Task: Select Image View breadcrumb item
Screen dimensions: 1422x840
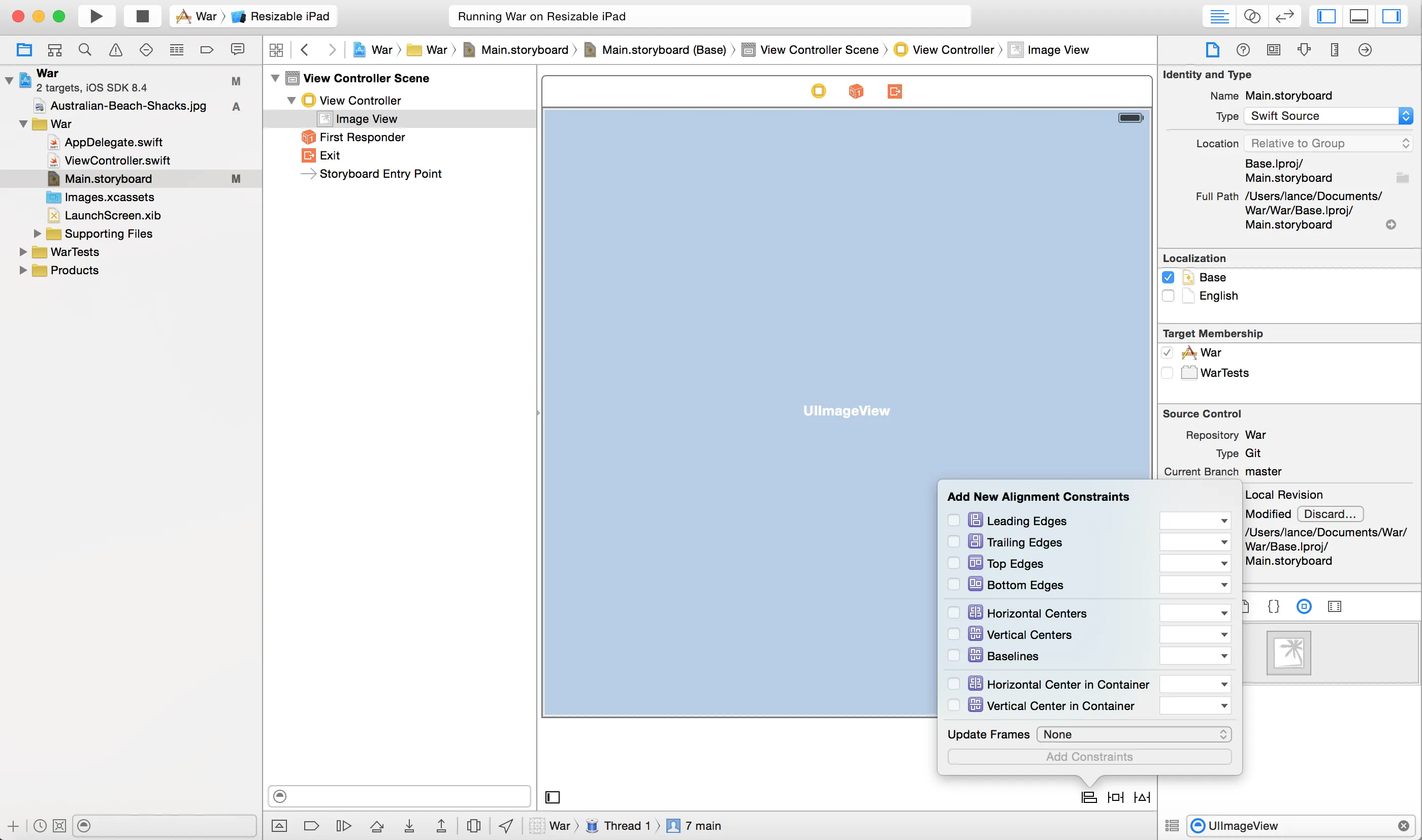Action: tap(1057, 50)
